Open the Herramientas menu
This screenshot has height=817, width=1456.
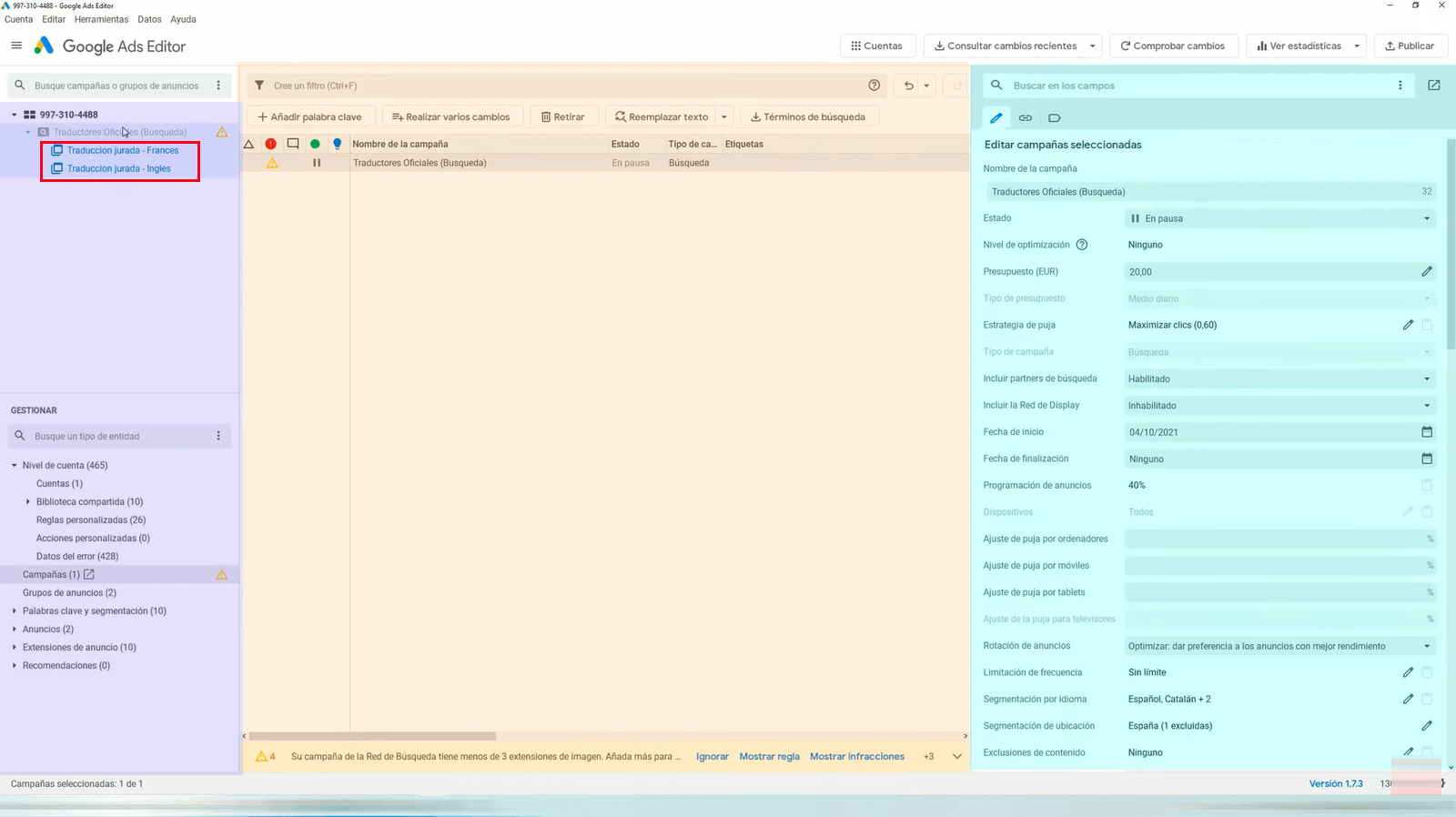pyautogui.click(x=101, y=19)
